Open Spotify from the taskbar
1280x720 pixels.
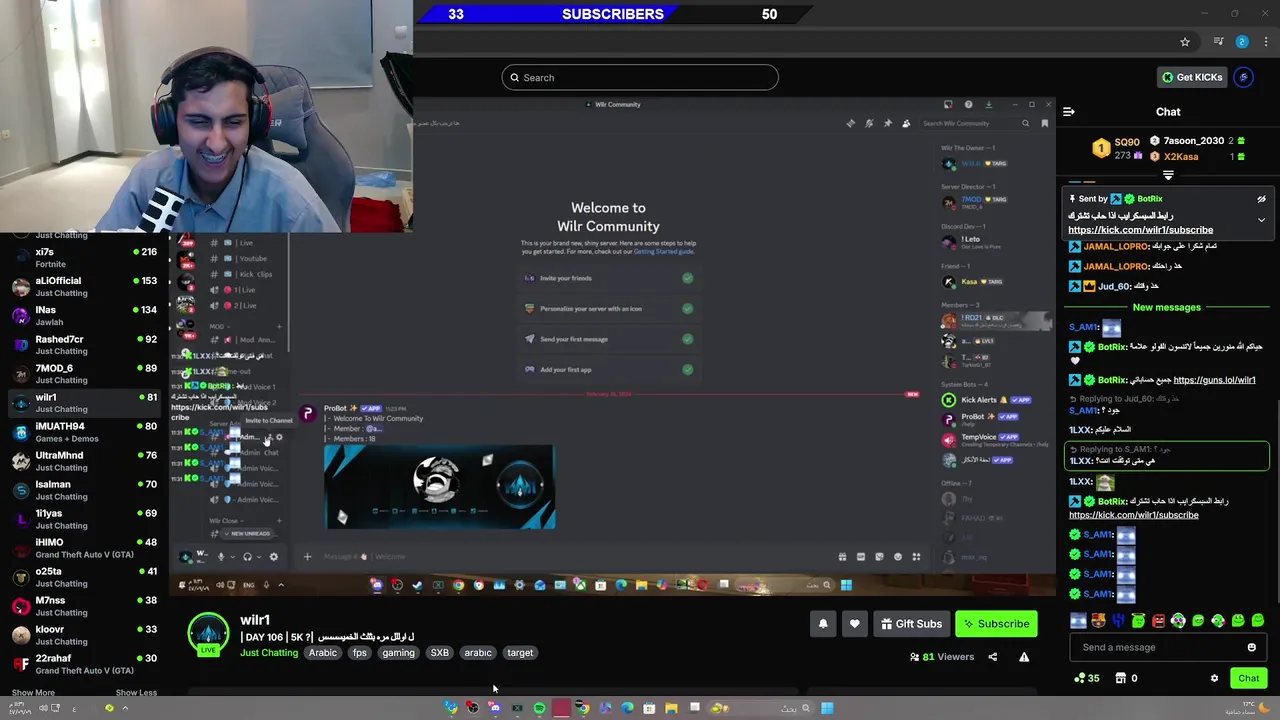(539, 708)
